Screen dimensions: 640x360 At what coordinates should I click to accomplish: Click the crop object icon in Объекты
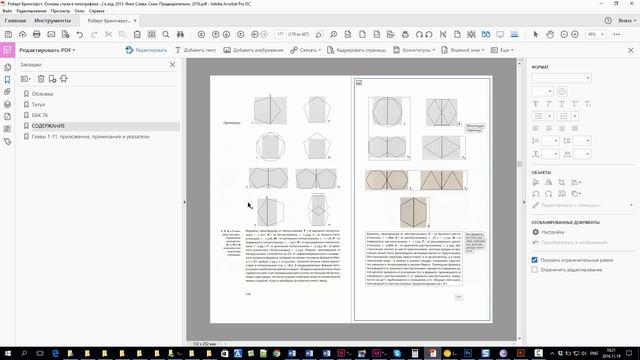click(562, 182)
